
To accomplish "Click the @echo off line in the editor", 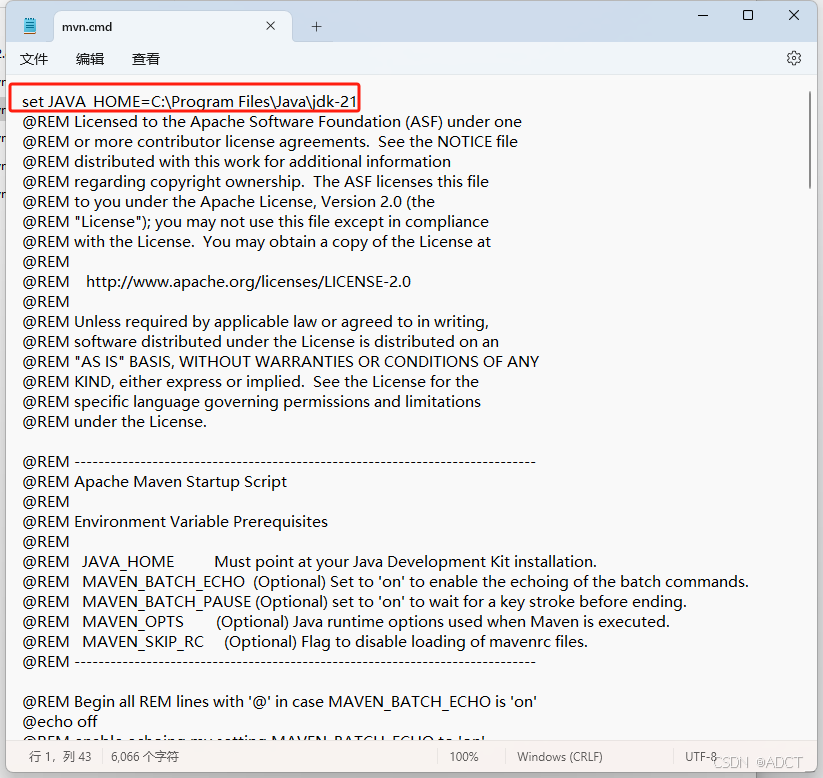I will point(59,721).
